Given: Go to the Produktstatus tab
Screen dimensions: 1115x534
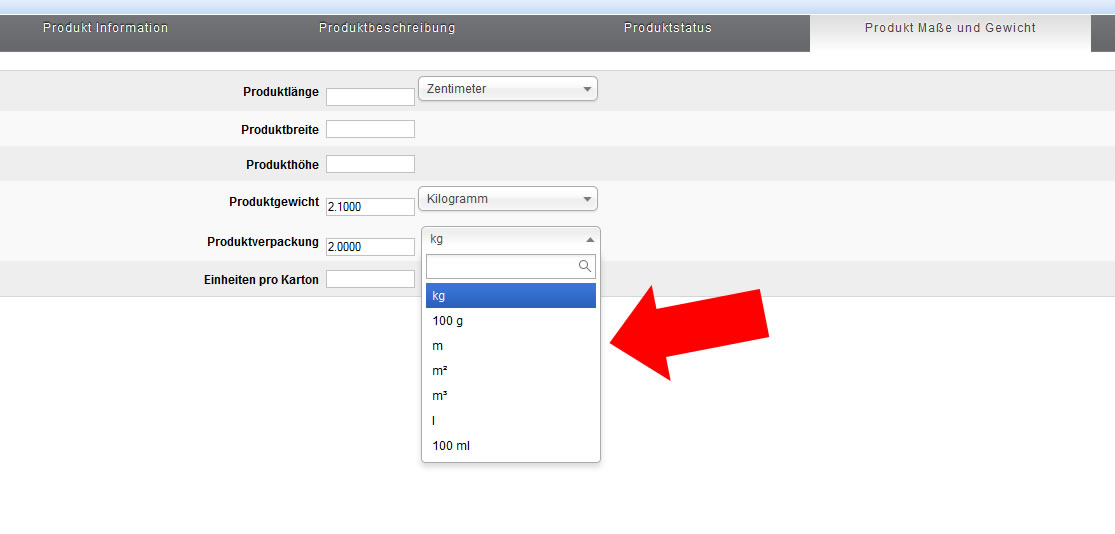Looking at the screenshot, I should coord(667,28).
